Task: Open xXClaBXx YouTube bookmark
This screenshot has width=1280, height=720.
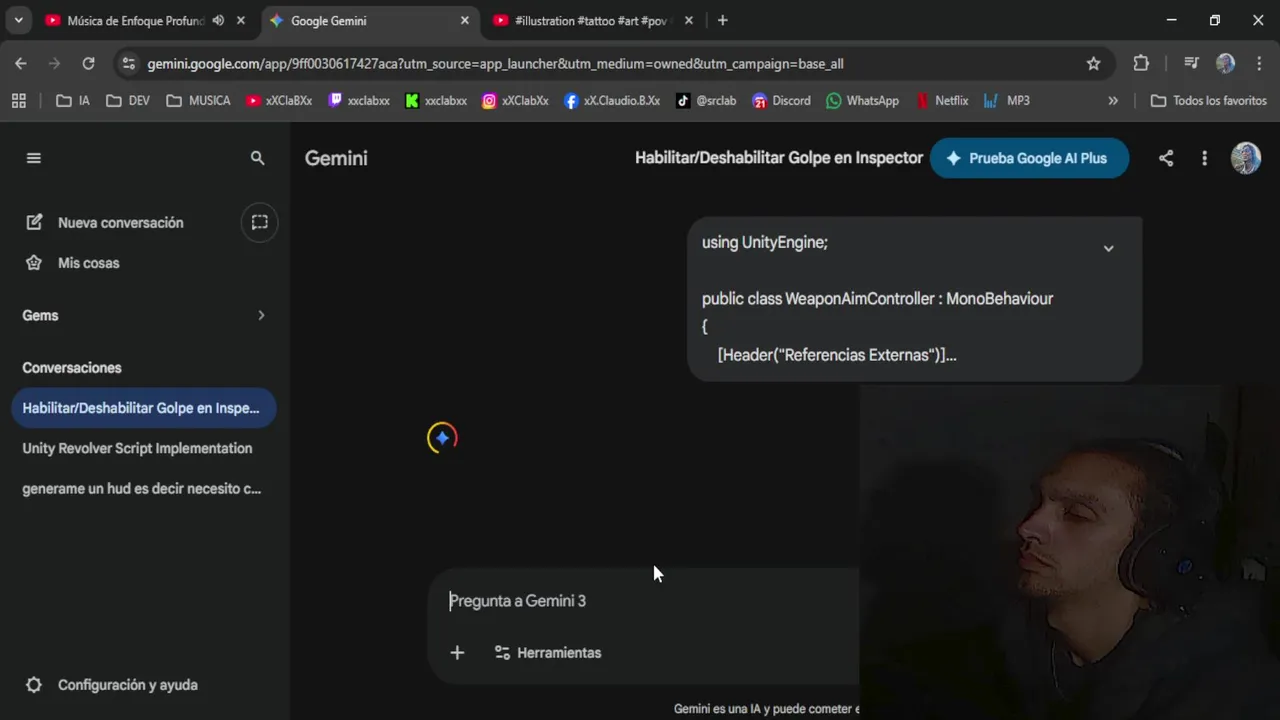Action: click(279, 100)
